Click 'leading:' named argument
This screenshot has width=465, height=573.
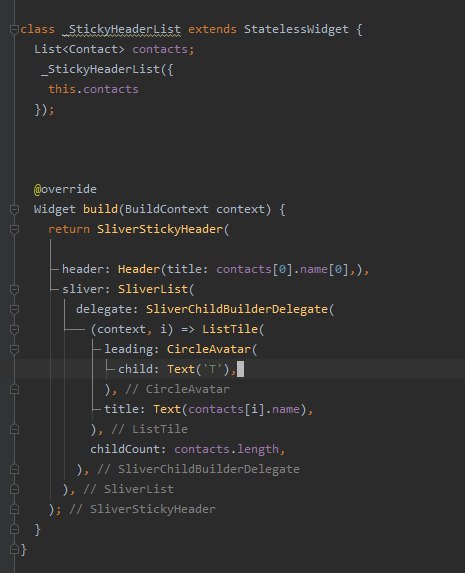(x=132, y=349)
